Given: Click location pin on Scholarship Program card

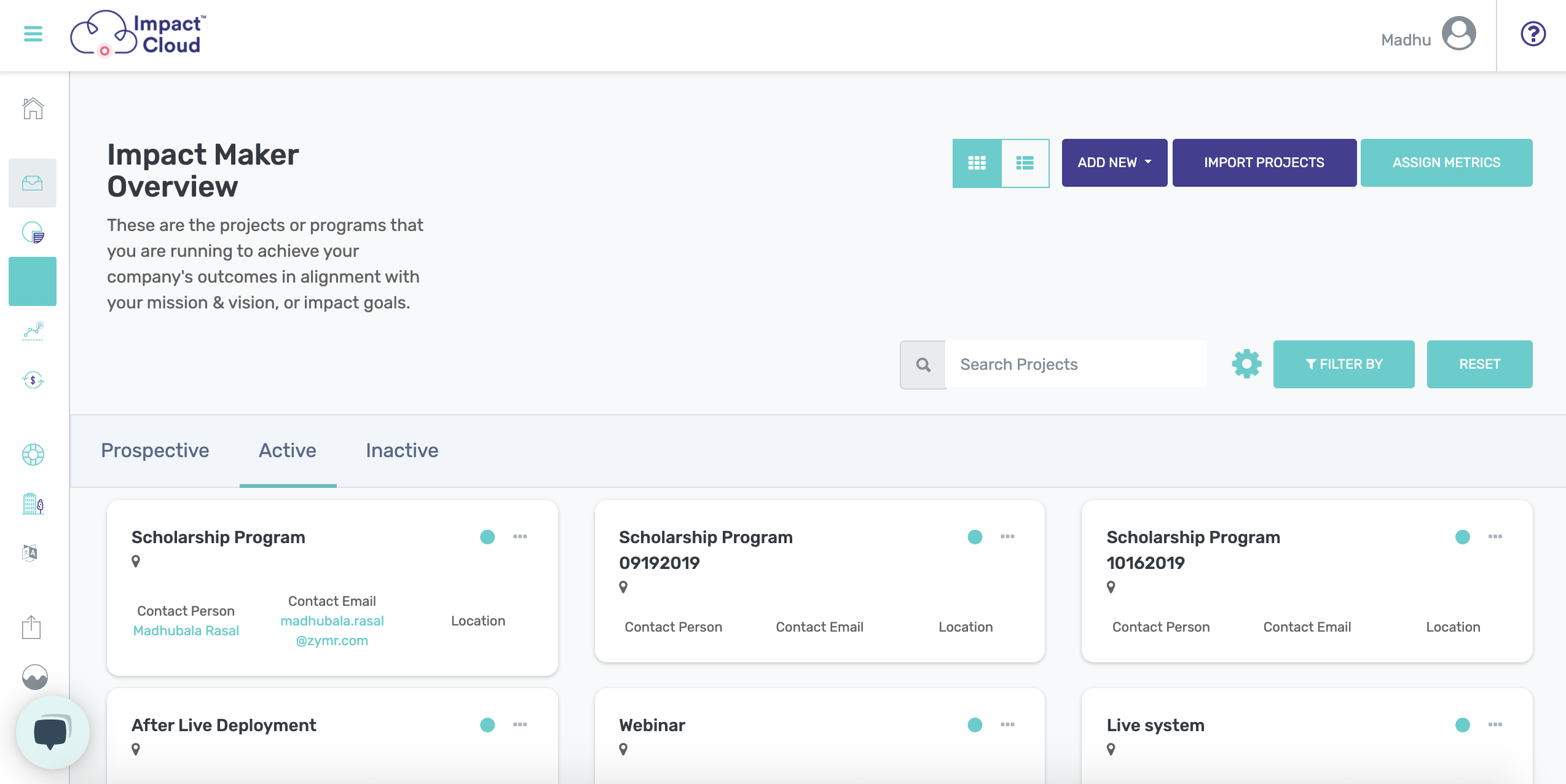Looking at the screenshot, I should pos(136,561).
